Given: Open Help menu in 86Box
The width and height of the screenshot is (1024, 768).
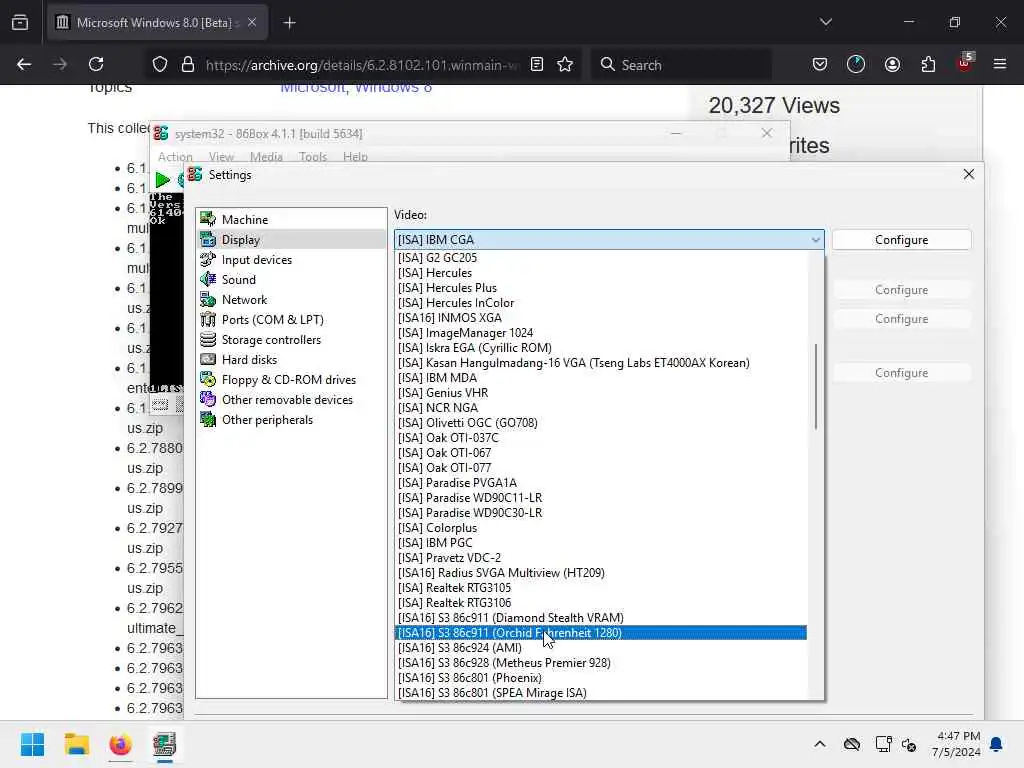Looking at the screenshot, I should click(x=355, y=157).
